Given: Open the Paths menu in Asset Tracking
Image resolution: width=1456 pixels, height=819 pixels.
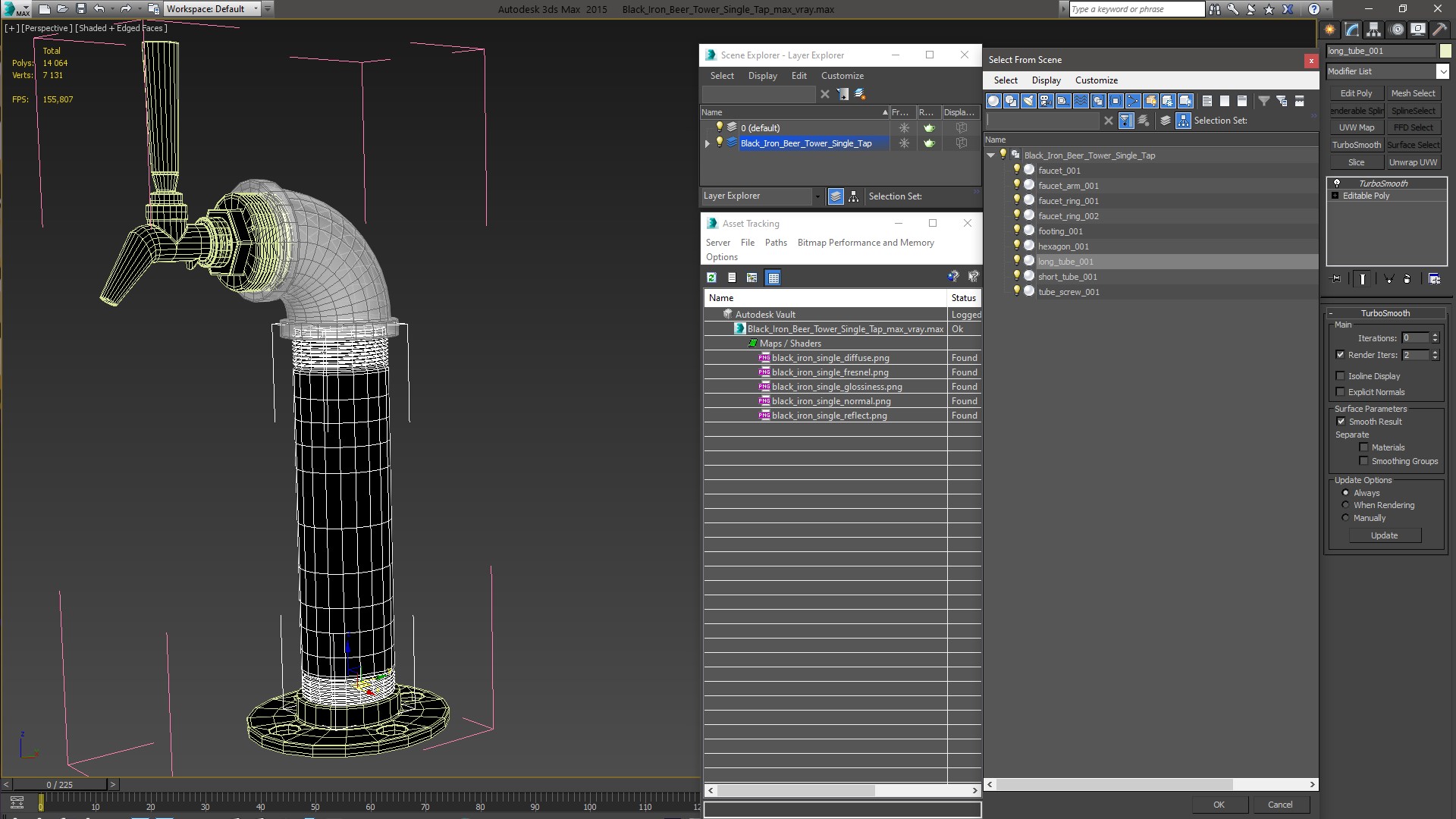Looking at the screenshot, I should click(x=775, y=243).
